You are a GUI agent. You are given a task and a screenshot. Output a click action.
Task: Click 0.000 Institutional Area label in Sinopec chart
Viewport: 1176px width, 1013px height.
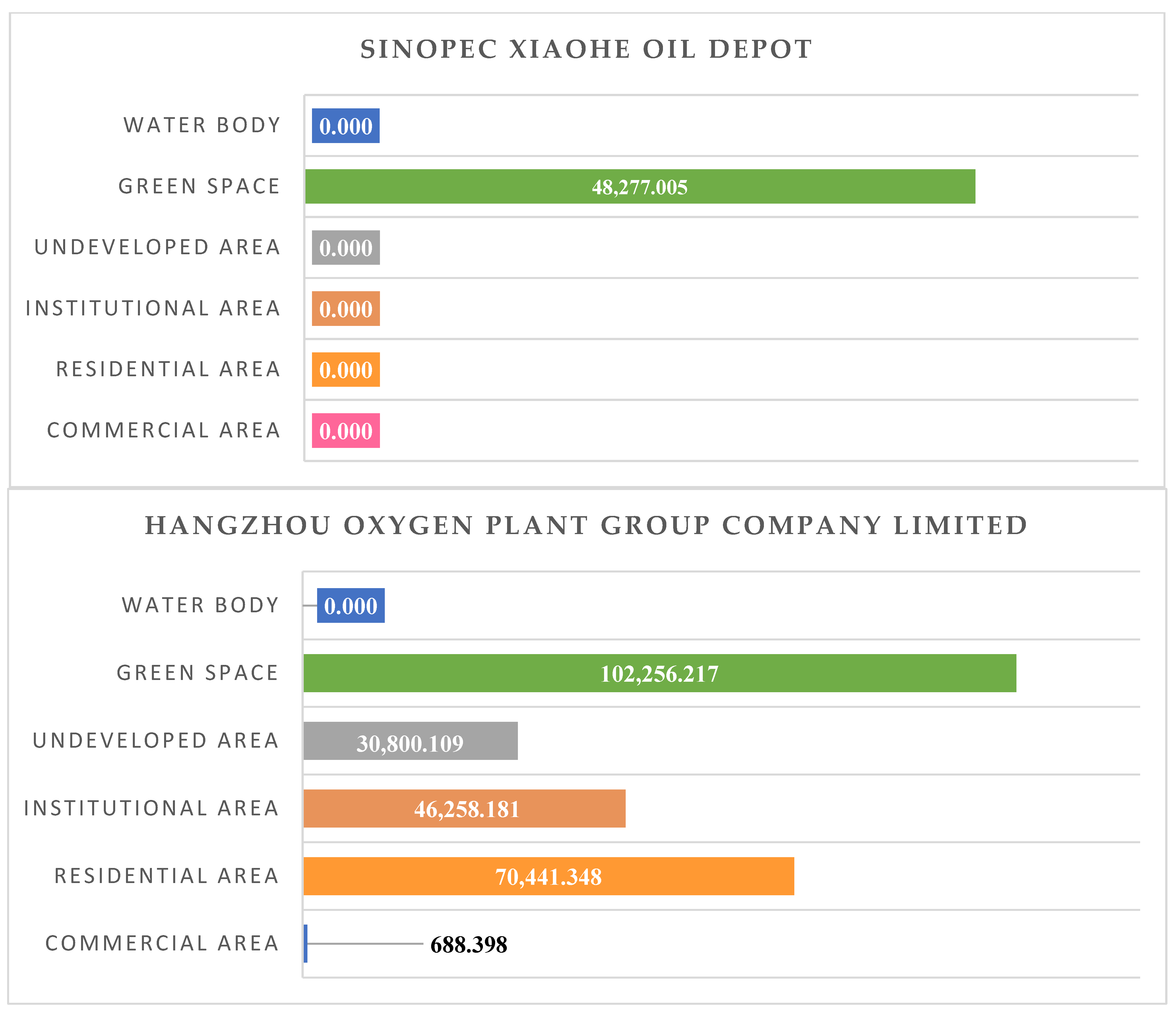[346, 309]
